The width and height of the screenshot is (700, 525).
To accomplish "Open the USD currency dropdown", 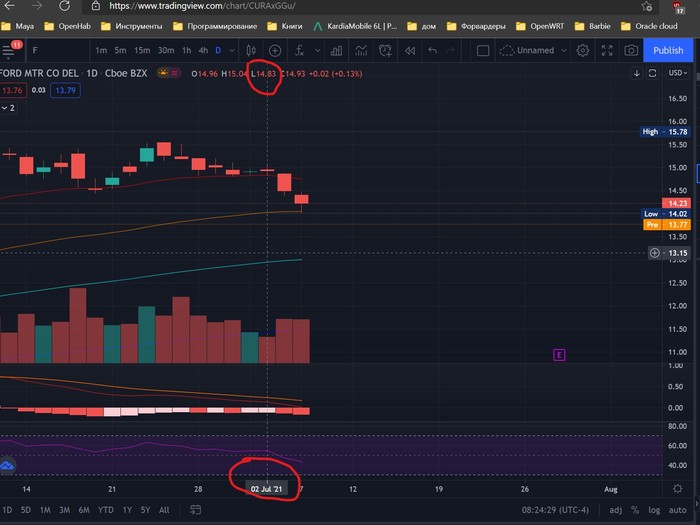I will point(677,73).
